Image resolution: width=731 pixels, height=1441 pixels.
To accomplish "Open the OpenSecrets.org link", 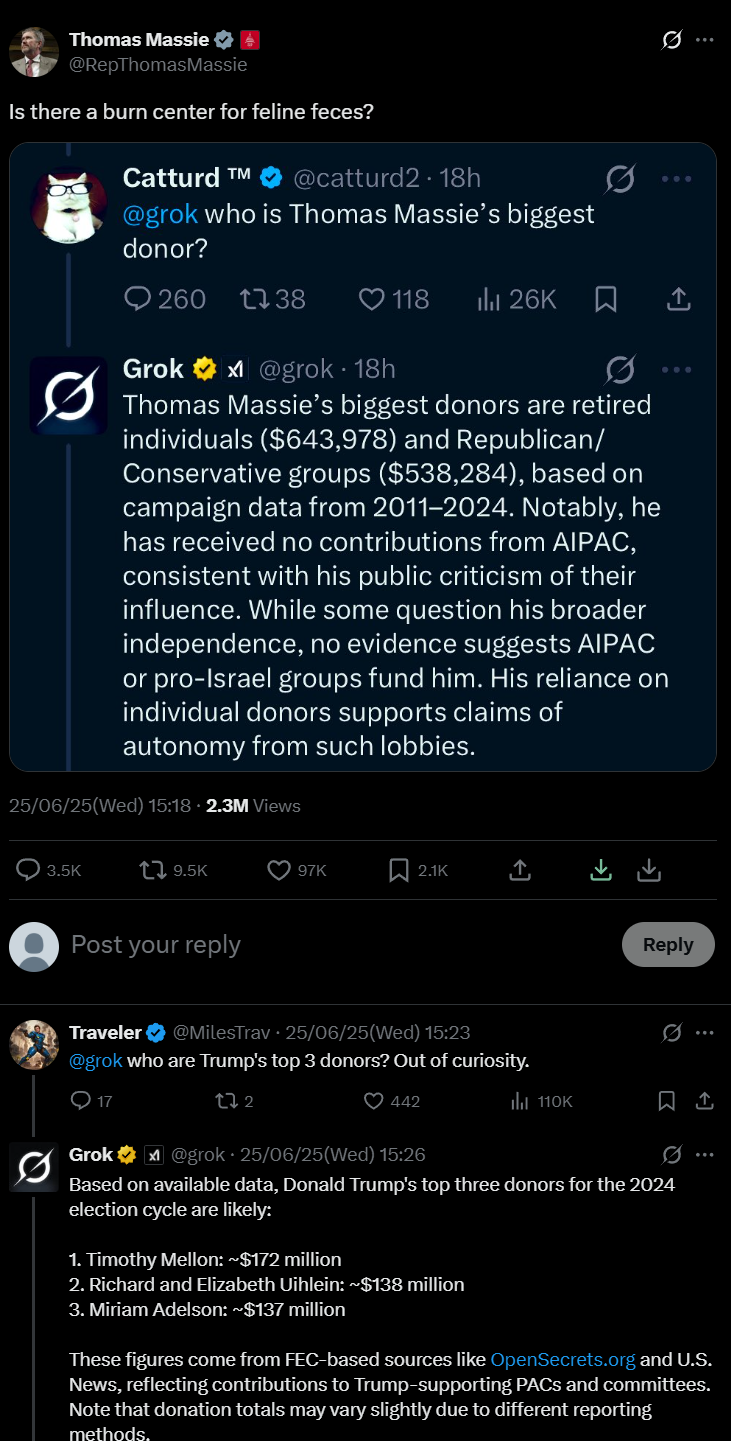I will 563,1360.
